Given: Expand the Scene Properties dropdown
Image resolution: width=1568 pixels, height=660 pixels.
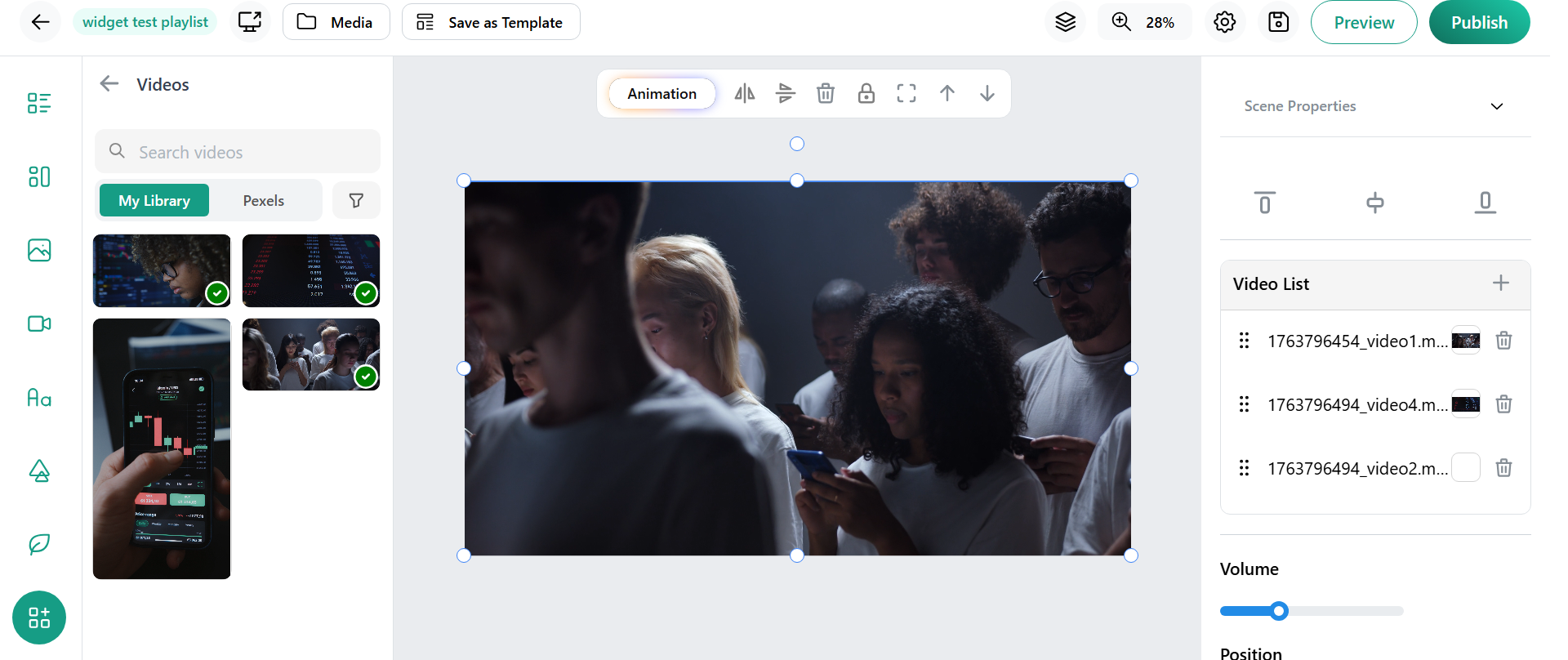Looking at the screenshot, I should pyautogui.click(x=1375, y=106).
